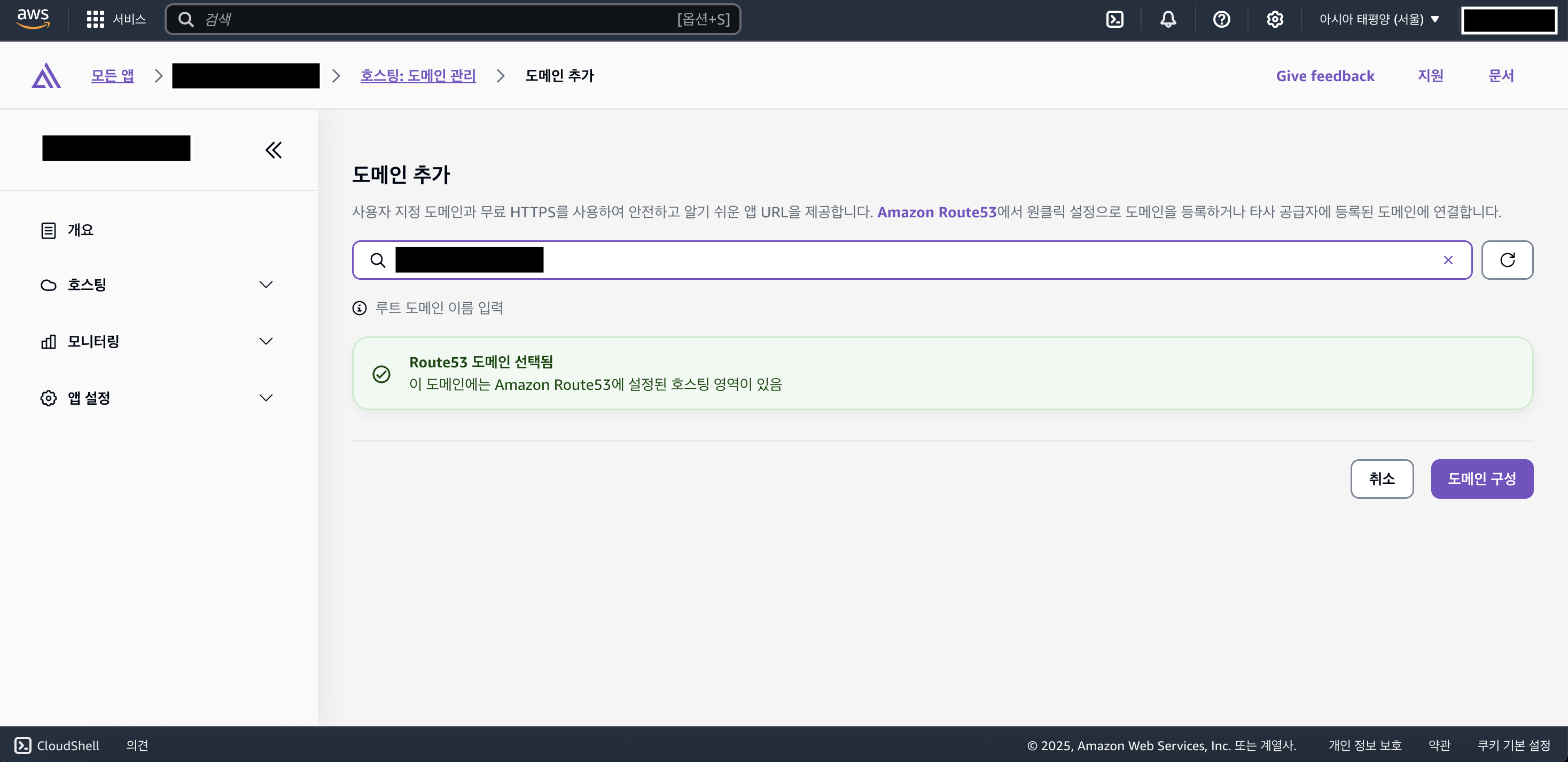
Task: Click the info icon next to 루트 도메인 이름 입력
Action: pyautogui.click(x=359, y=308)
